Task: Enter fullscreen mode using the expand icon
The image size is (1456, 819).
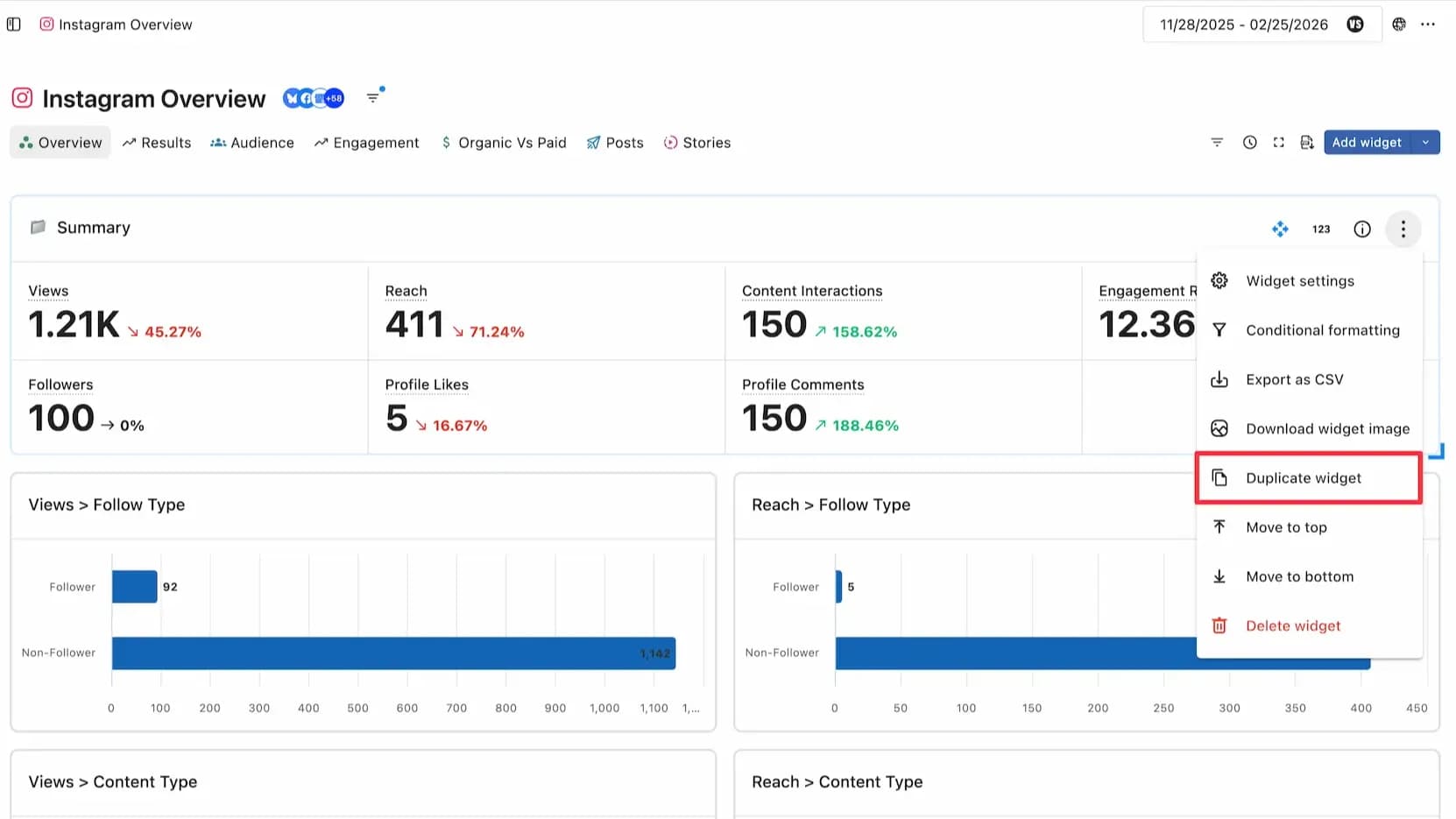Action: tap(1278, 143)
